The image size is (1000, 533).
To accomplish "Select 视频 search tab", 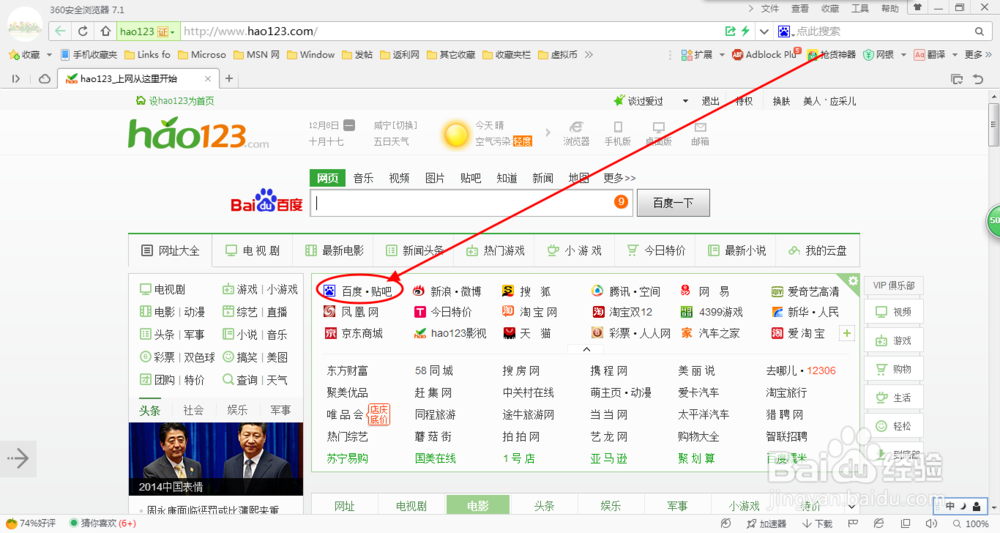I will [x=399, y=179].
